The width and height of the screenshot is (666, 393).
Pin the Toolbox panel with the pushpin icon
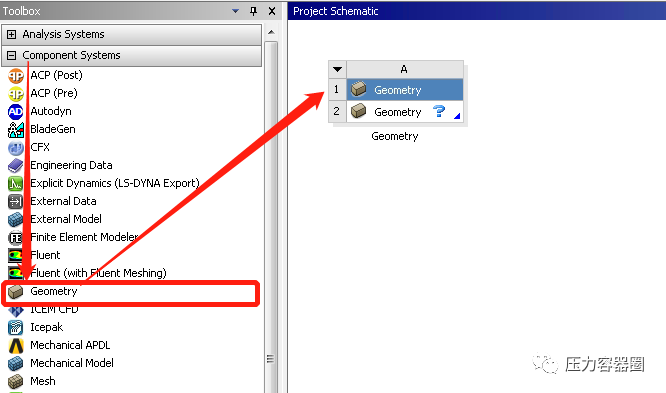click(x=254, y=11)
